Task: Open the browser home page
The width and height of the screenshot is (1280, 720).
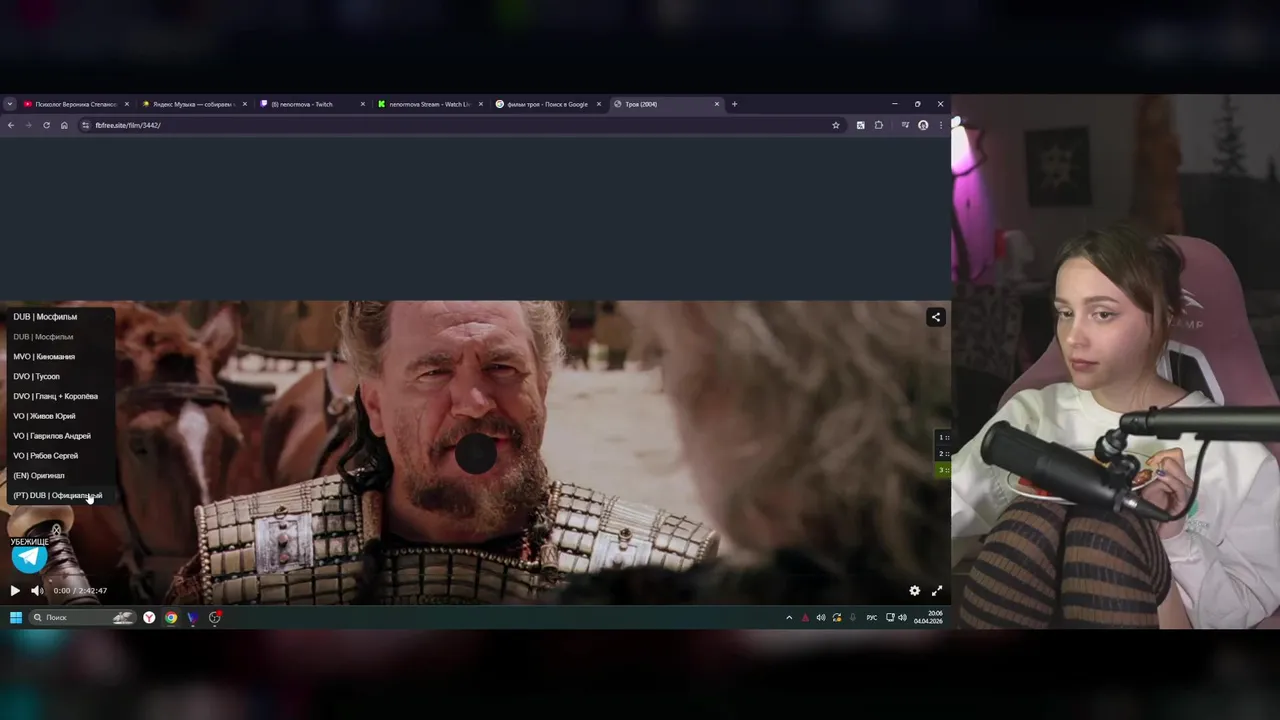Action: pos(64,125)
